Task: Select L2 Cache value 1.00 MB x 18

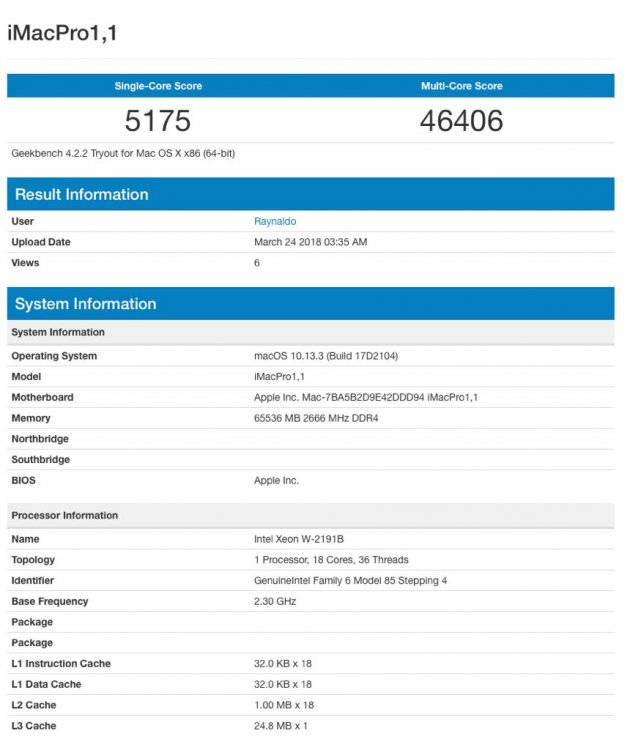Action: [284, 705]
